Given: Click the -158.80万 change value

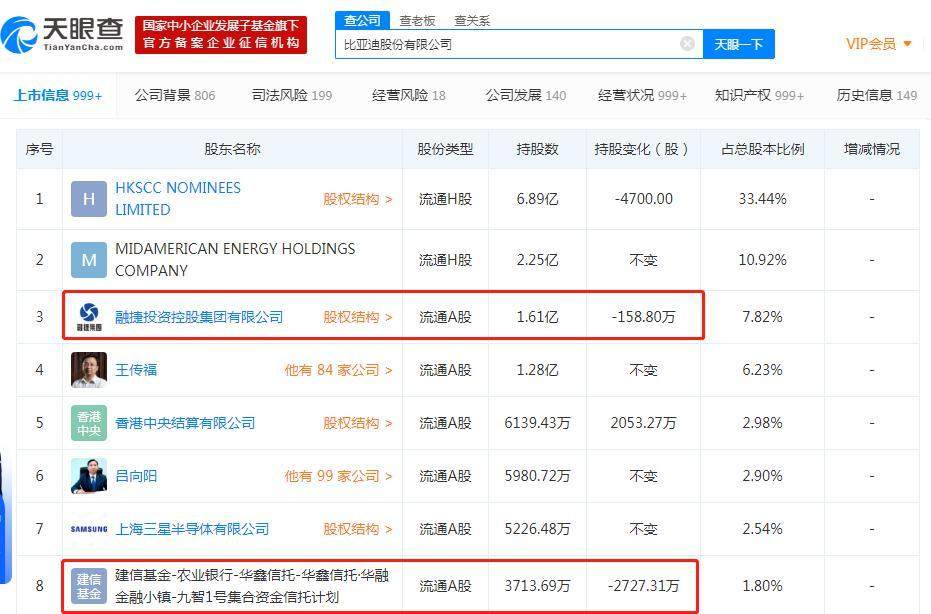Looking at the screenshot, I should point(644,317).
